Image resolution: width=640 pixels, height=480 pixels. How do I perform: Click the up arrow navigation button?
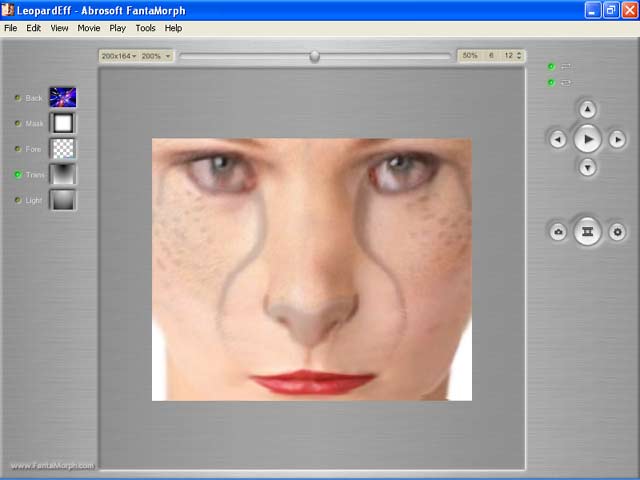pyautogui.click(x=588, y=110)
